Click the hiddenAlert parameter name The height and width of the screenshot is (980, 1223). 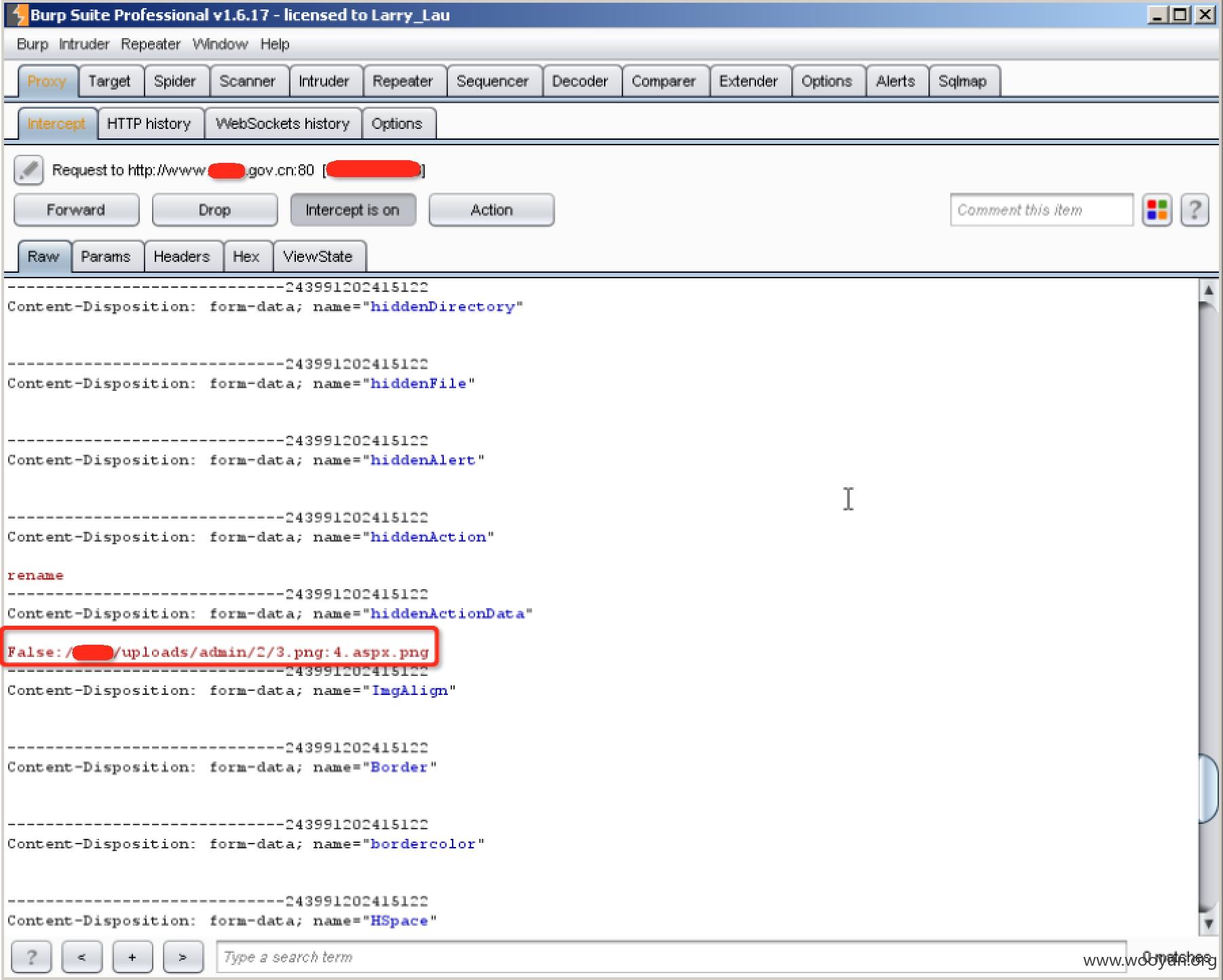(423, 460)
